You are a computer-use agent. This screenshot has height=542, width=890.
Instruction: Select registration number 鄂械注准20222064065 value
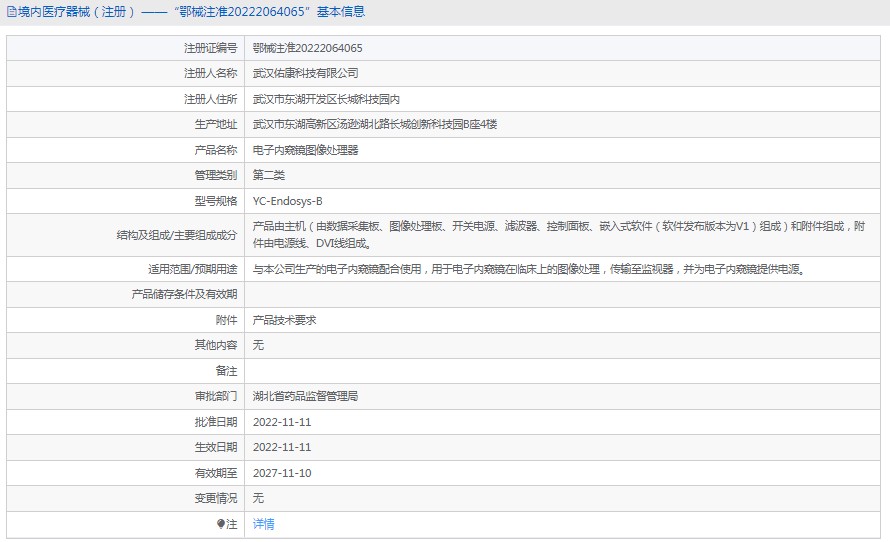pyautogui.click(x=307, y=48)
